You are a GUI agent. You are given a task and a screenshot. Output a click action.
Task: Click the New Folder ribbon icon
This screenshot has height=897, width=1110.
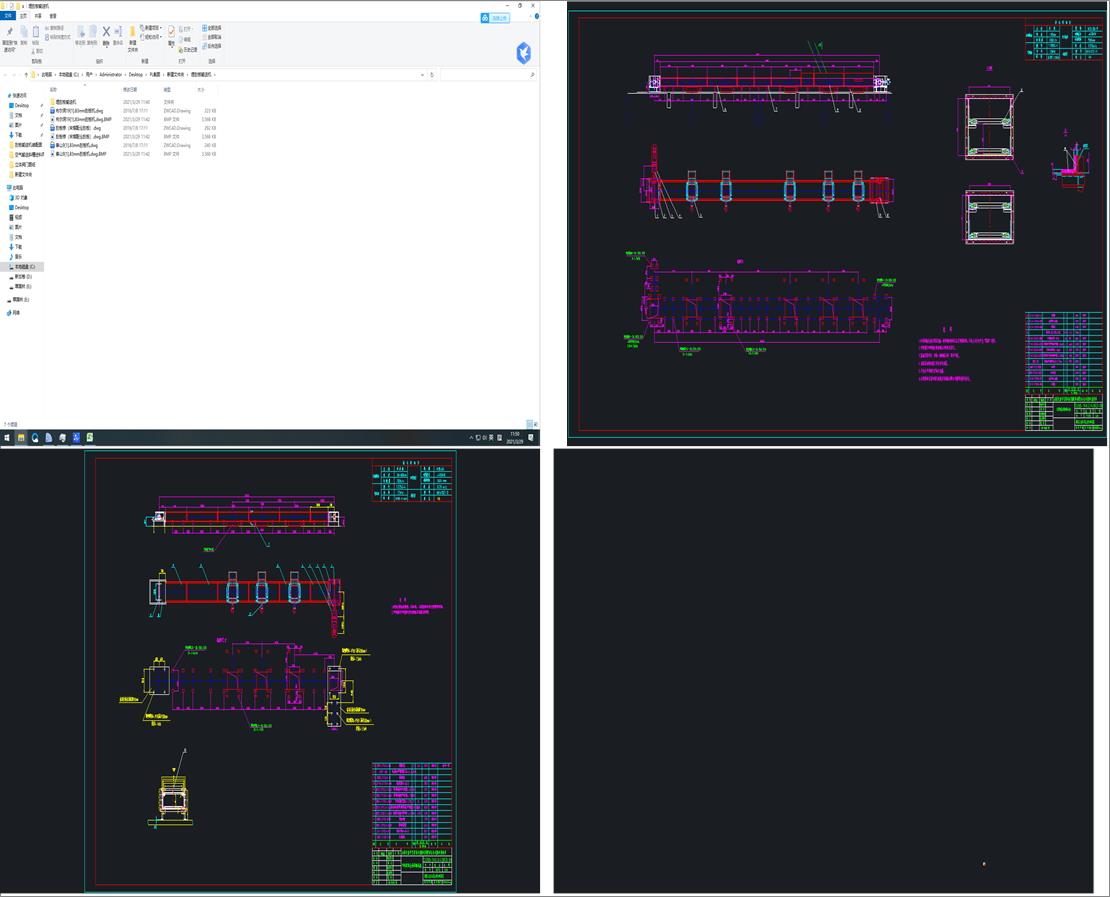click(x=132, y=34)
